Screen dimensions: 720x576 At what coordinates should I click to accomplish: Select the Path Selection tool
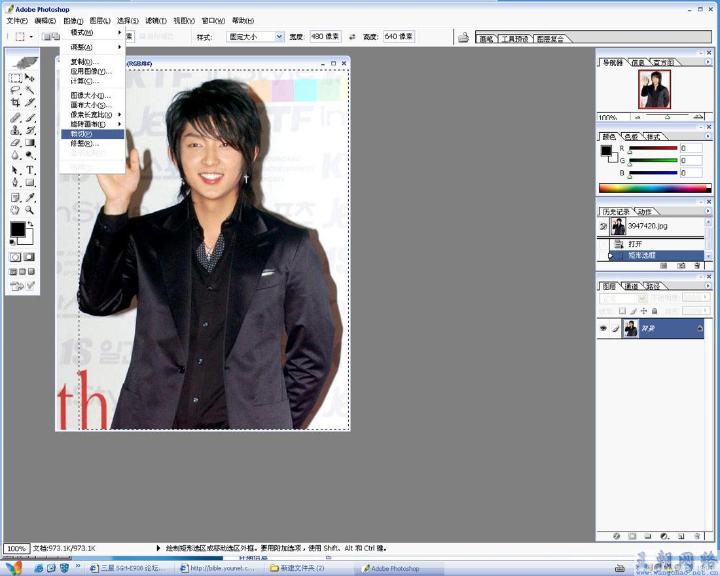[15, 170]
